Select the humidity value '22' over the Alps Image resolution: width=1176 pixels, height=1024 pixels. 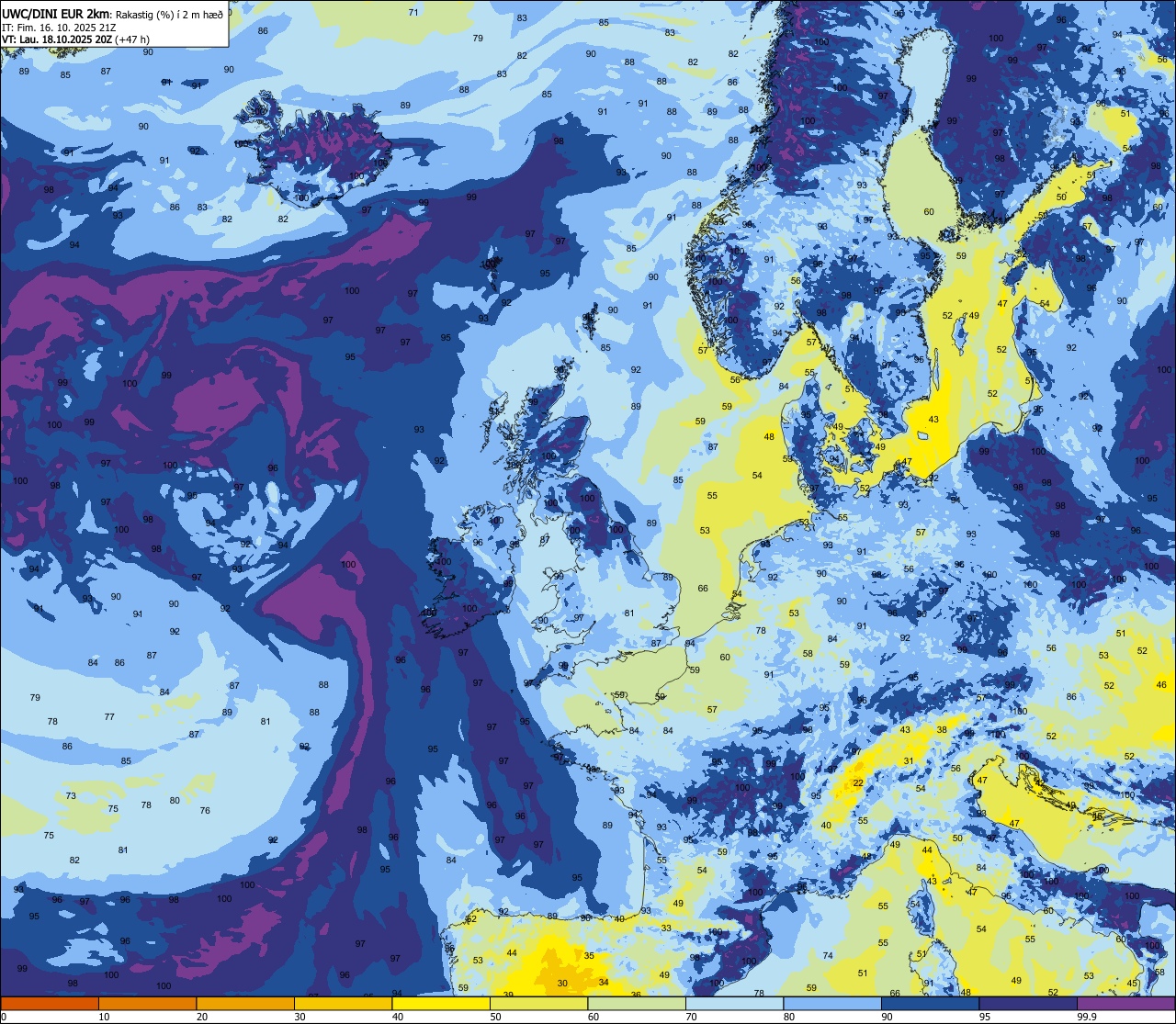coord(858,782)
